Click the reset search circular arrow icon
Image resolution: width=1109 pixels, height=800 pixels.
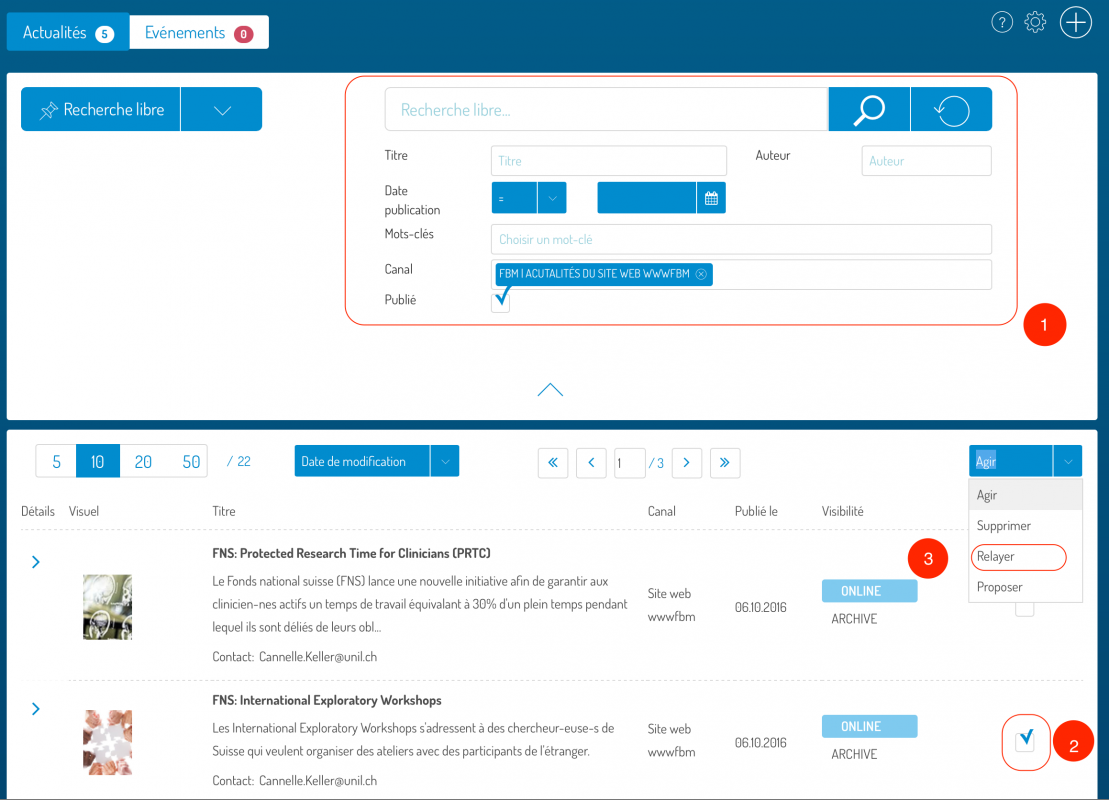(x=951, y=109)
